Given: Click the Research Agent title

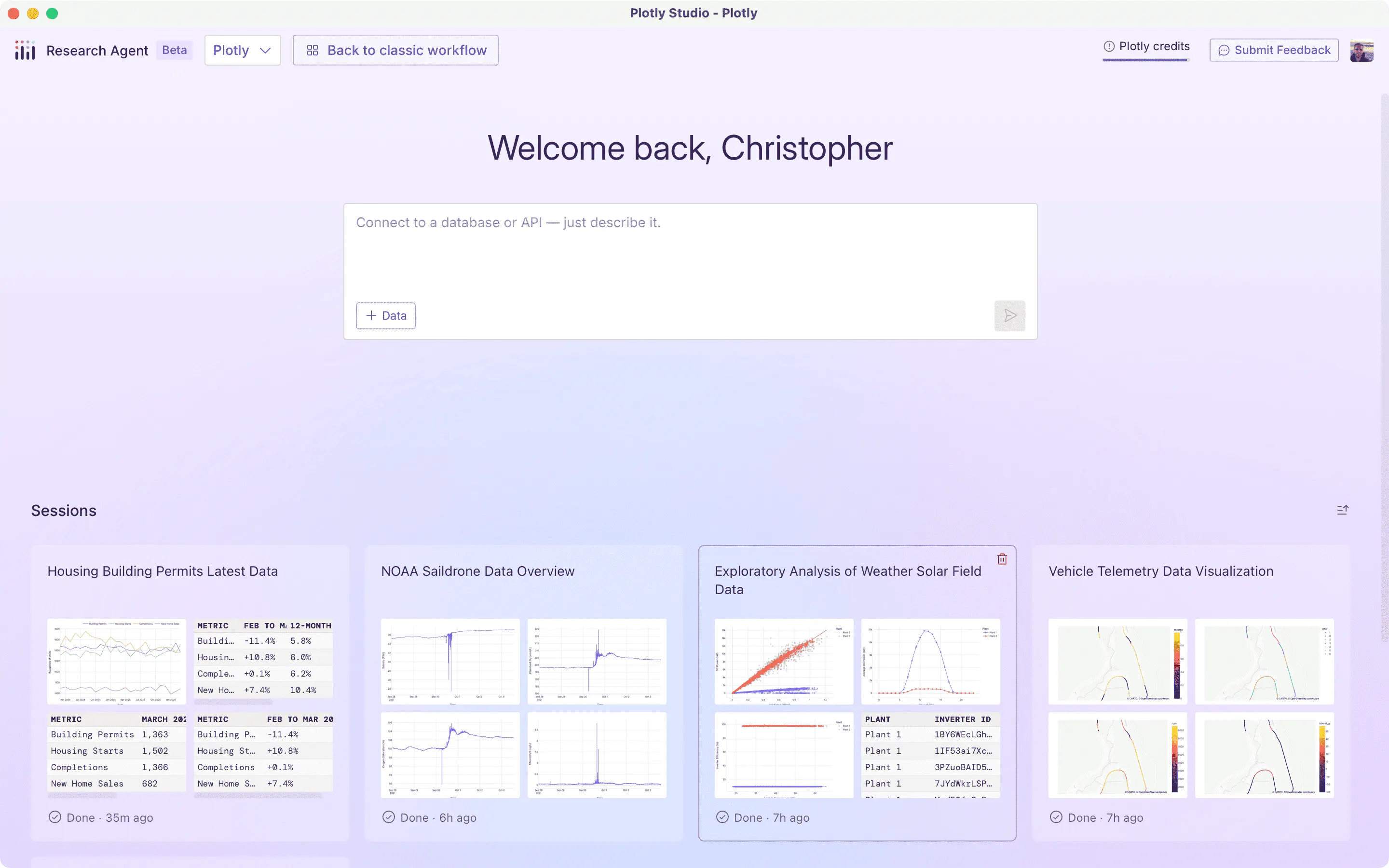Looking at the screenshot, I should pyautogui.click(x=97, y=51).
